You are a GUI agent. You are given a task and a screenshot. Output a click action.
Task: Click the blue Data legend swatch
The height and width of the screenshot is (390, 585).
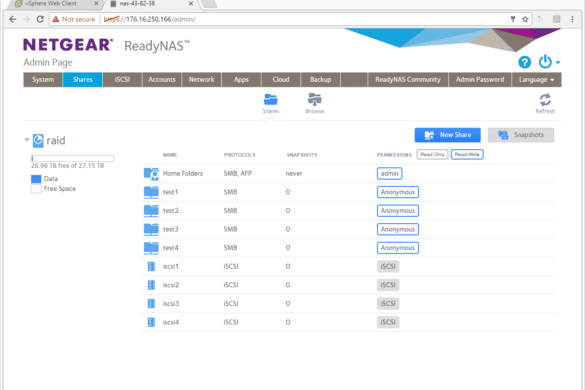click(36, 179)
